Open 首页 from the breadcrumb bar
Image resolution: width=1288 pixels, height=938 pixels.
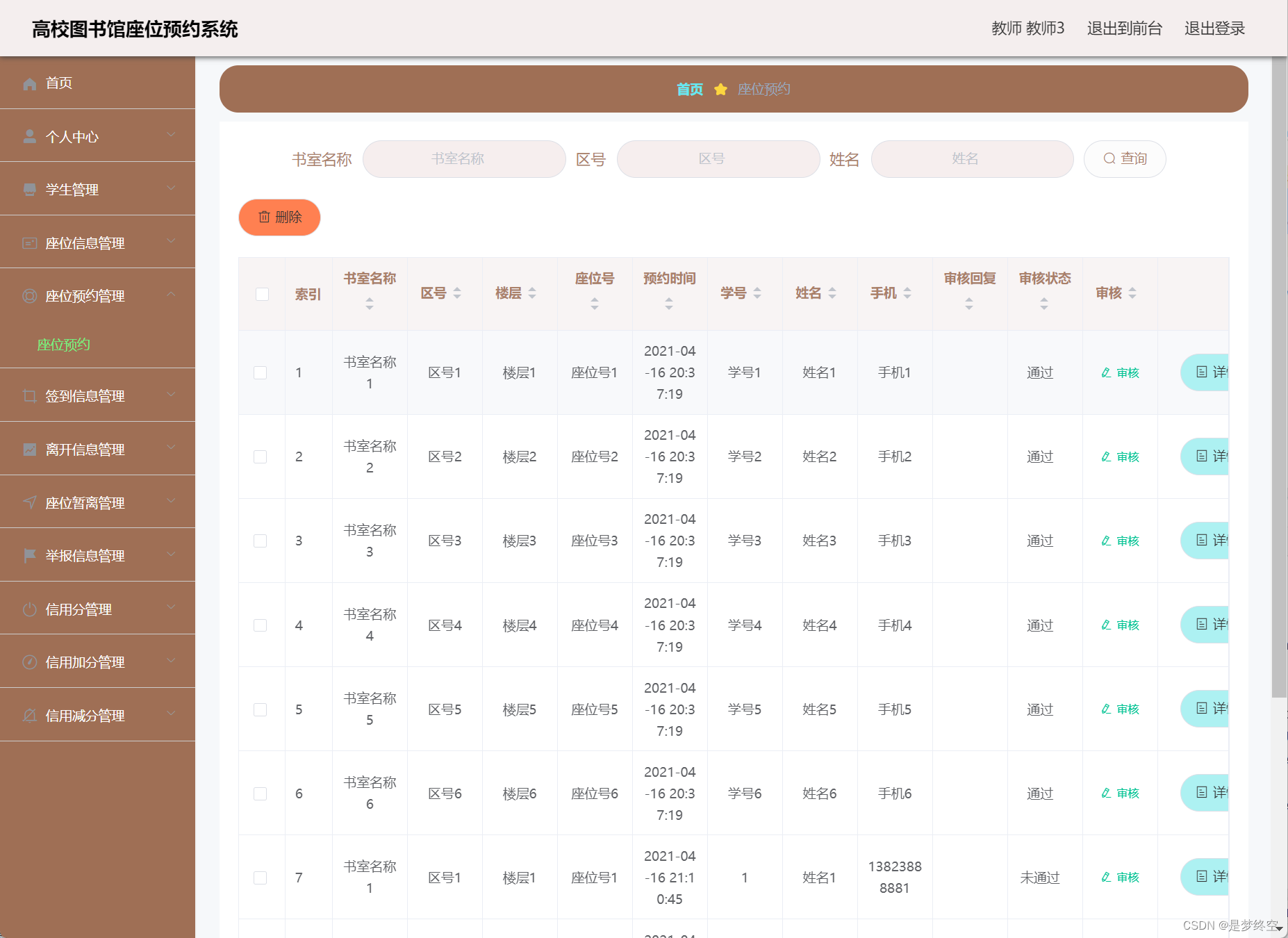[x=688, y=89]
